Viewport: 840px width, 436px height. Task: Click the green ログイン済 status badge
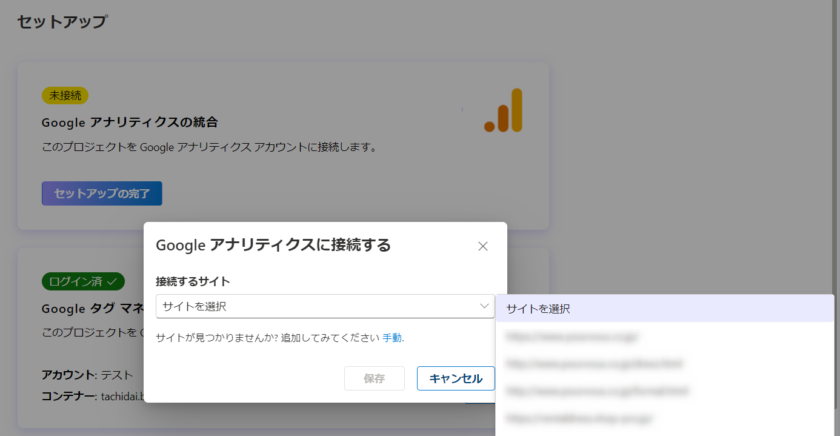click(83, 281)
